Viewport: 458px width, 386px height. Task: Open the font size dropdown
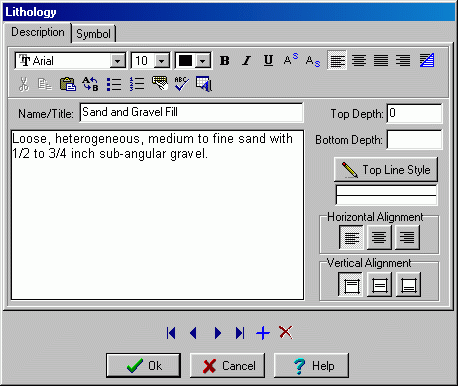(x=162, y=61)
